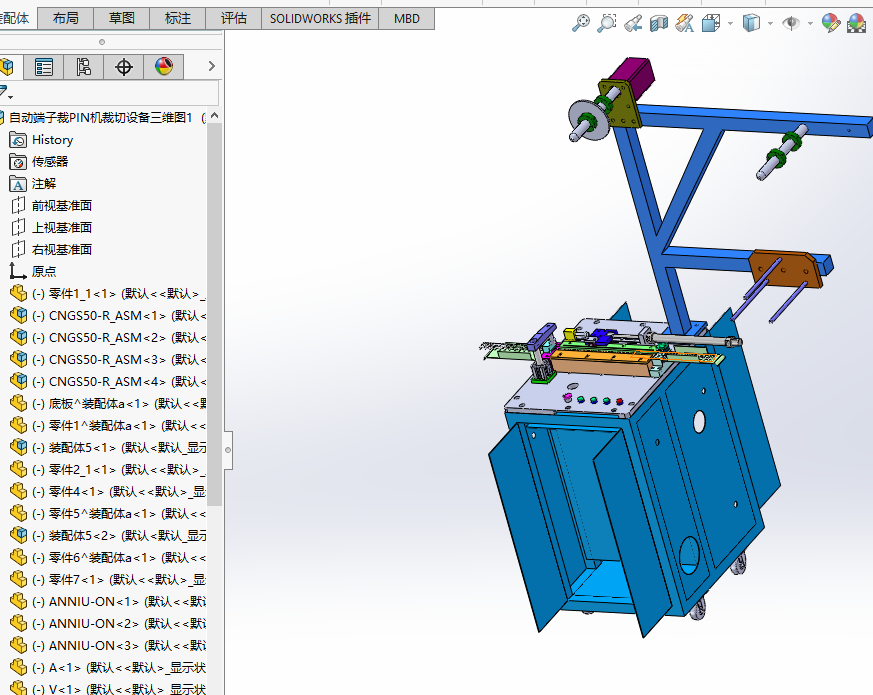873x695 pixels.
Task: Click Zoom to Fit icon
Action: pyautogui.click(x=581, y=23)
